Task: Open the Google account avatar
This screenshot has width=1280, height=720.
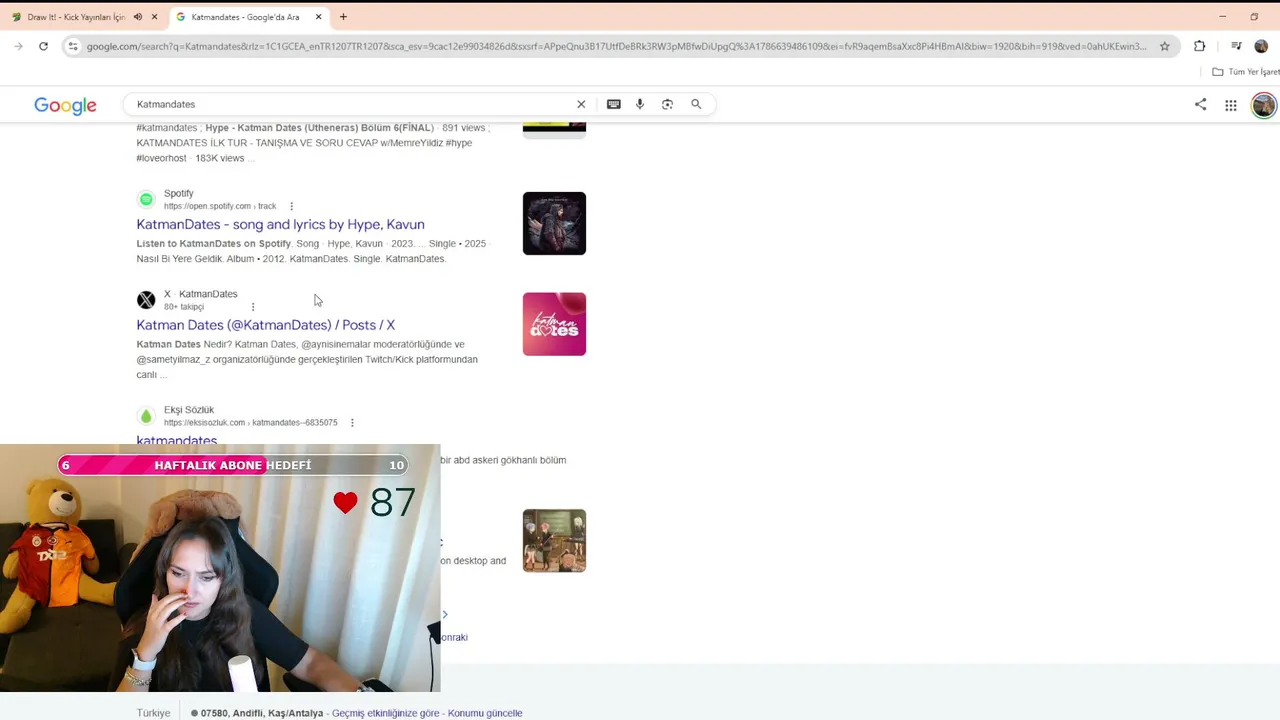Action: tap(1264, 105)
